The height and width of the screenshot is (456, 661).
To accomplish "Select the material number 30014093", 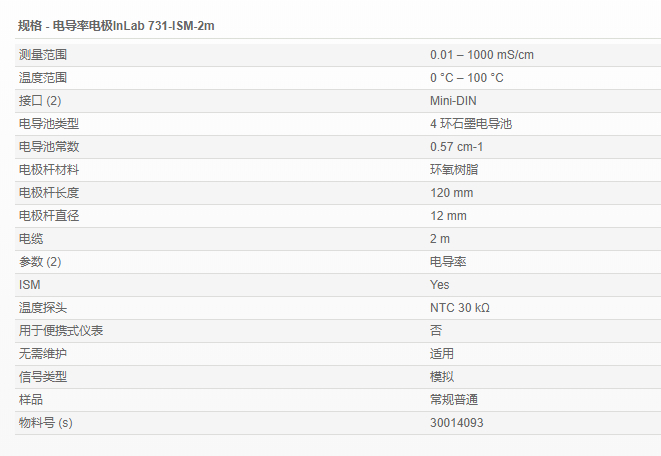I will tap(457, 423).
